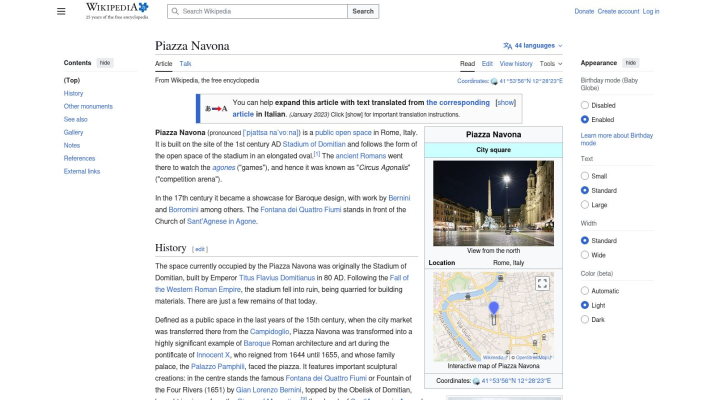Open the night photo of Piazza Navona
The image size is (720, 400).
click(x=494, y=203)
